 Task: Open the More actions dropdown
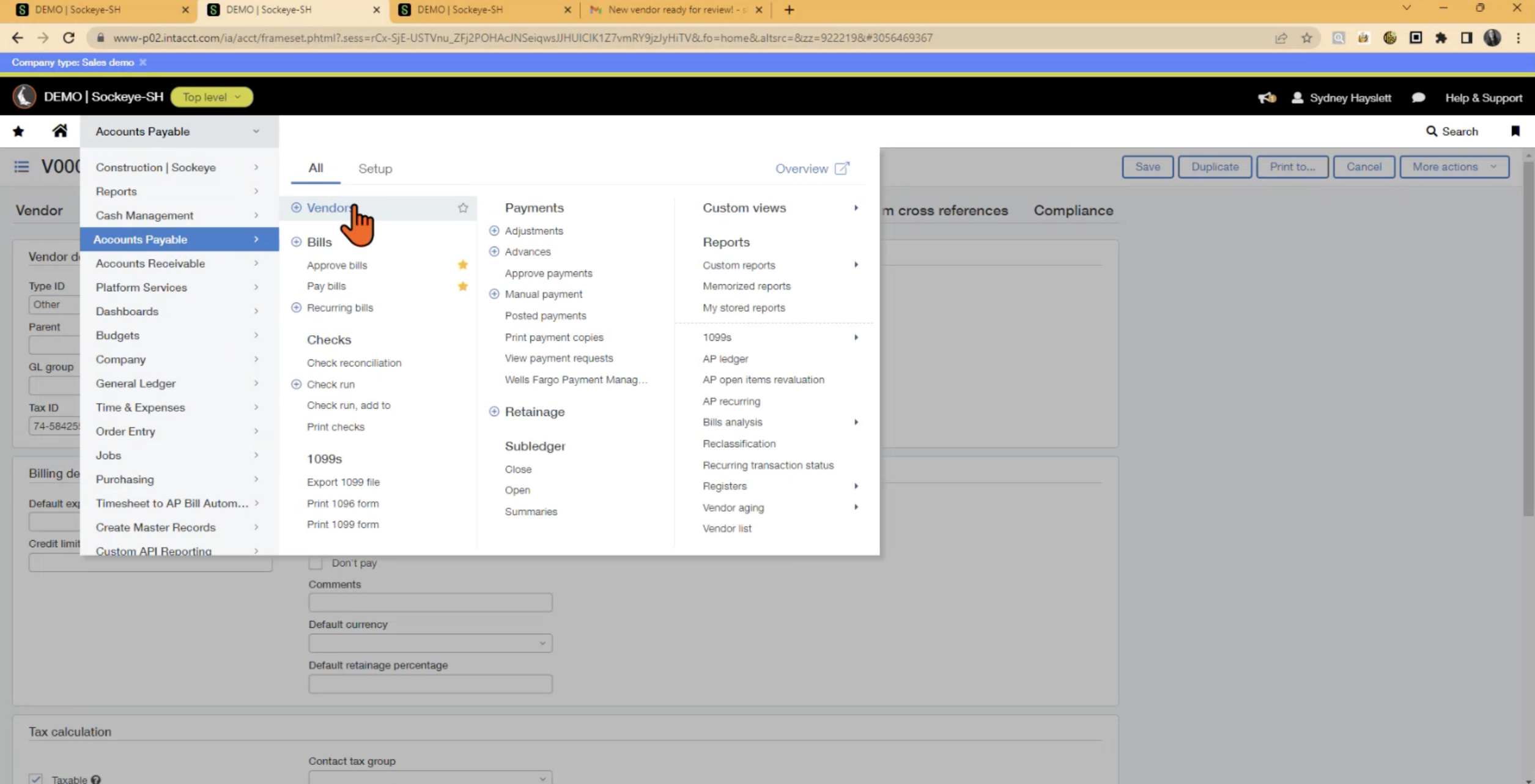1454,167
